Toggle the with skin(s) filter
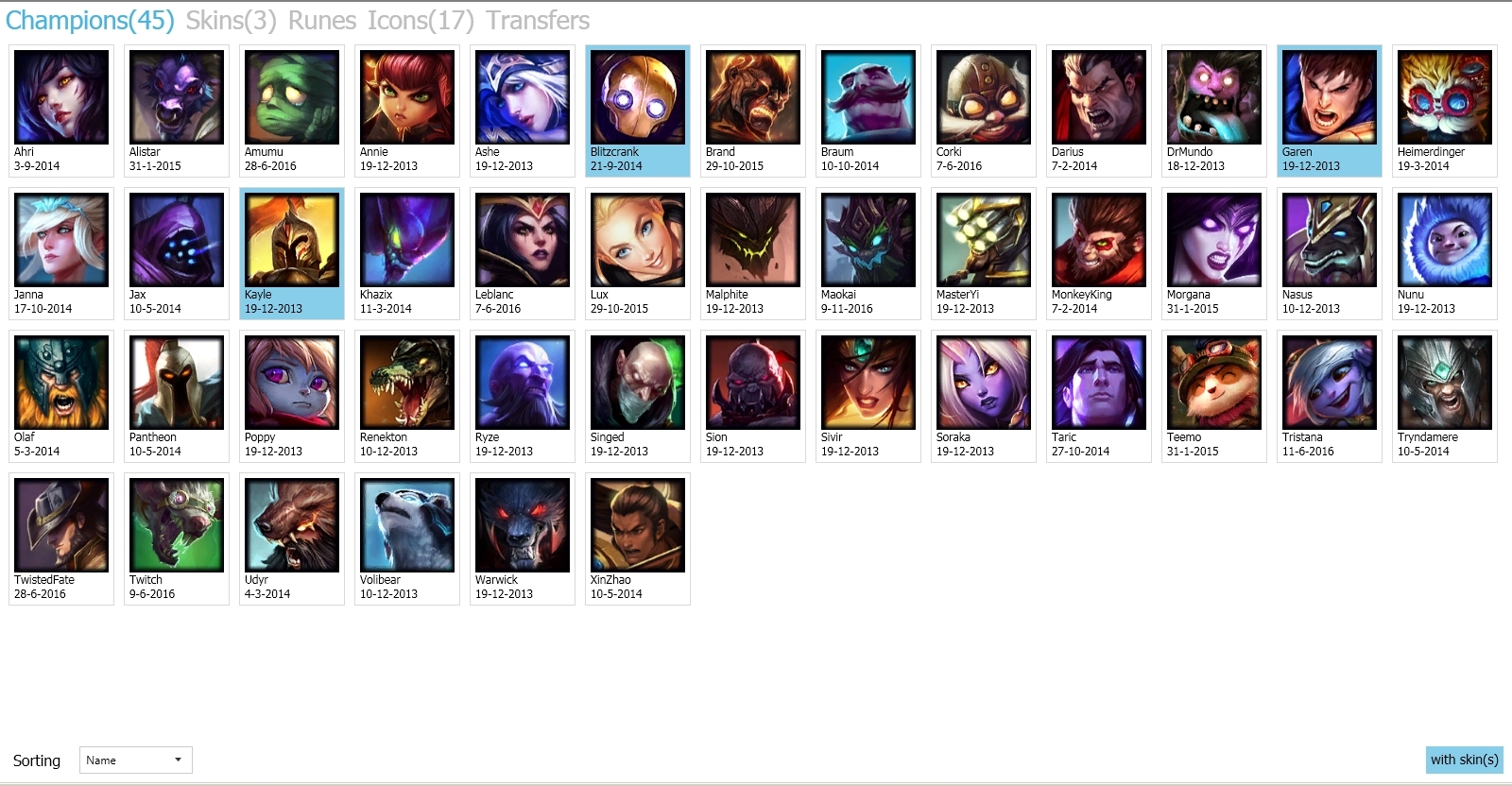1512x786 pixels. point(1464,760)
